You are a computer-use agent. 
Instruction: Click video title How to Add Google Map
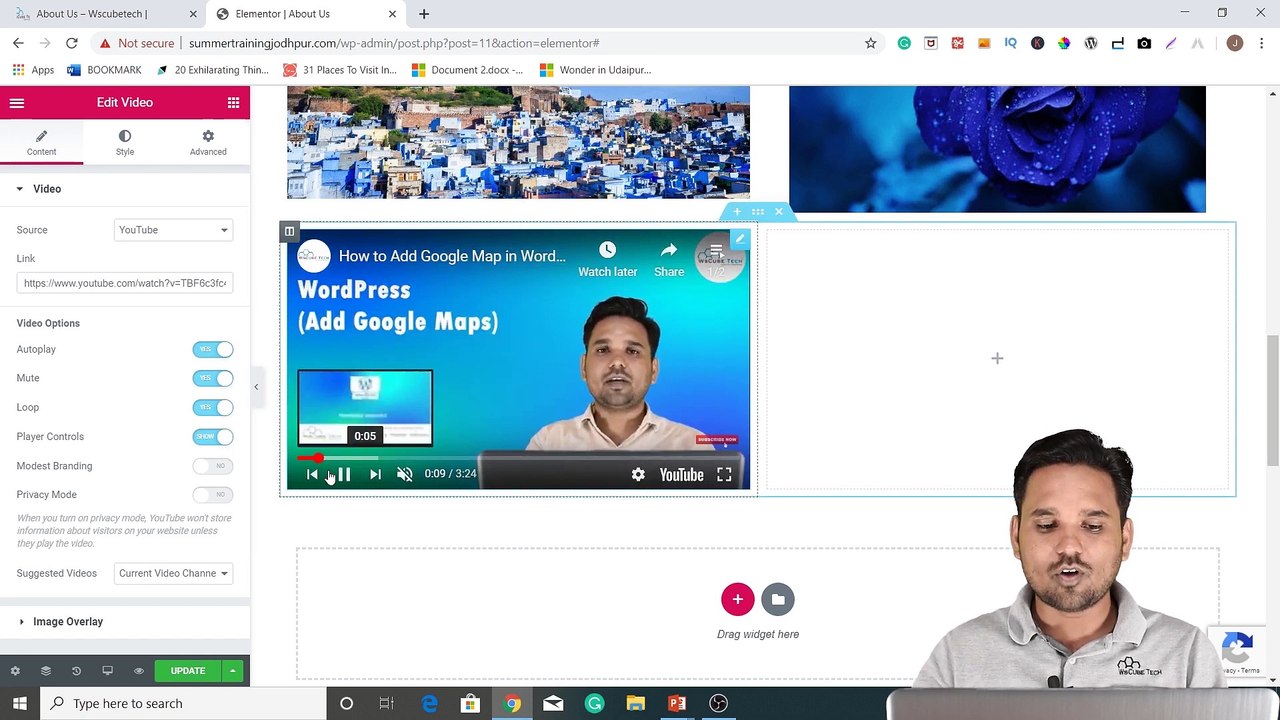pyautogui.click(x=452, y=256)
